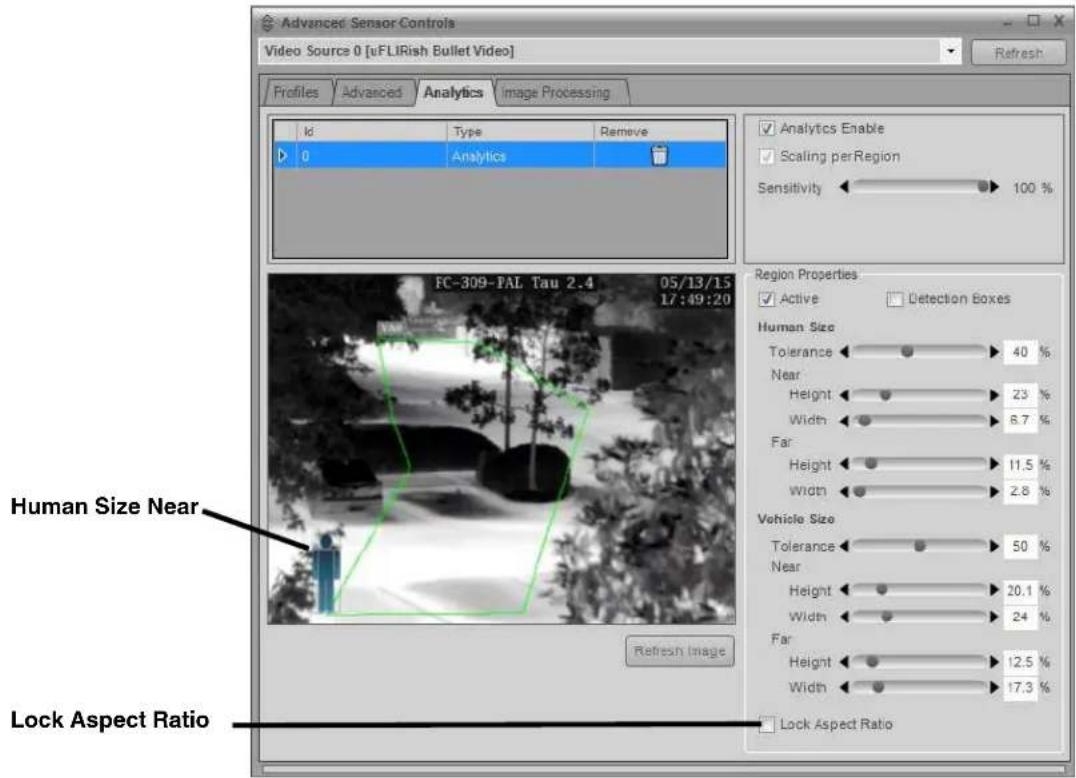Image resolution: width=1076 pixels, height=778 pixels.
Task: Increase Human Near Height right arrow
Action: (994, 394)
